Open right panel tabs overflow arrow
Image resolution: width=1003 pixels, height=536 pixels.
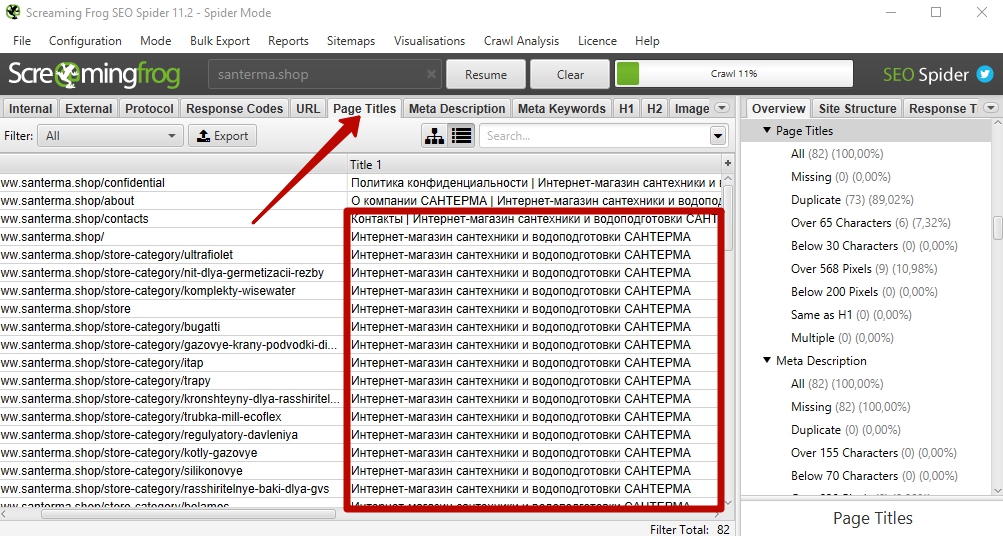(991, 107)
